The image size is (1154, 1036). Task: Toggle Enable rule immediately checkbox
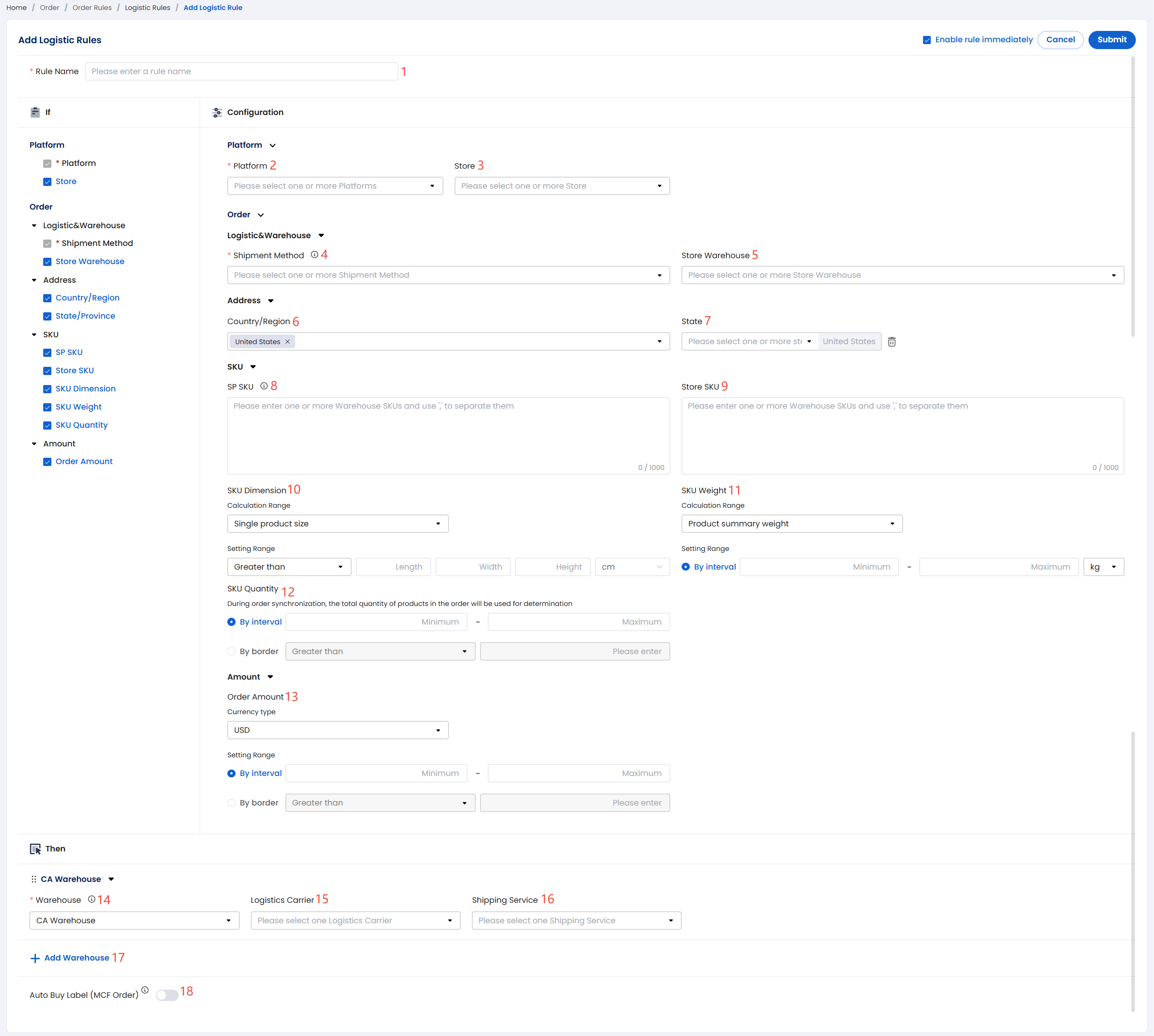pos(927,40)
